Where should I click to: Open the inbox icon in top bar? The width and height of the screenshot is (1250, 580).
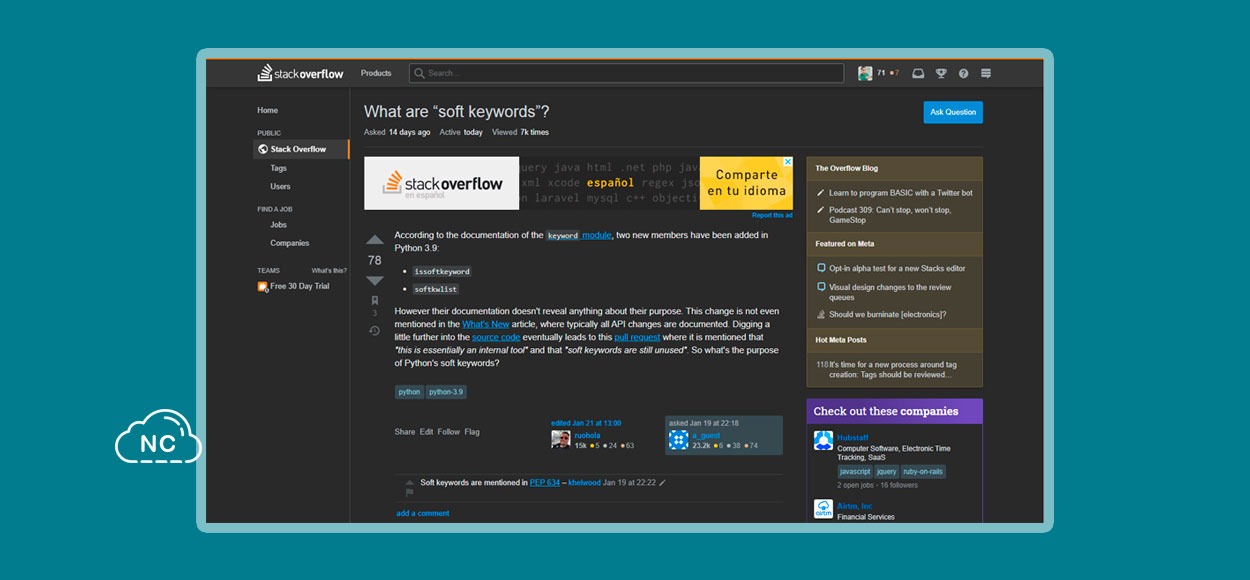click(x=918, y=73)
